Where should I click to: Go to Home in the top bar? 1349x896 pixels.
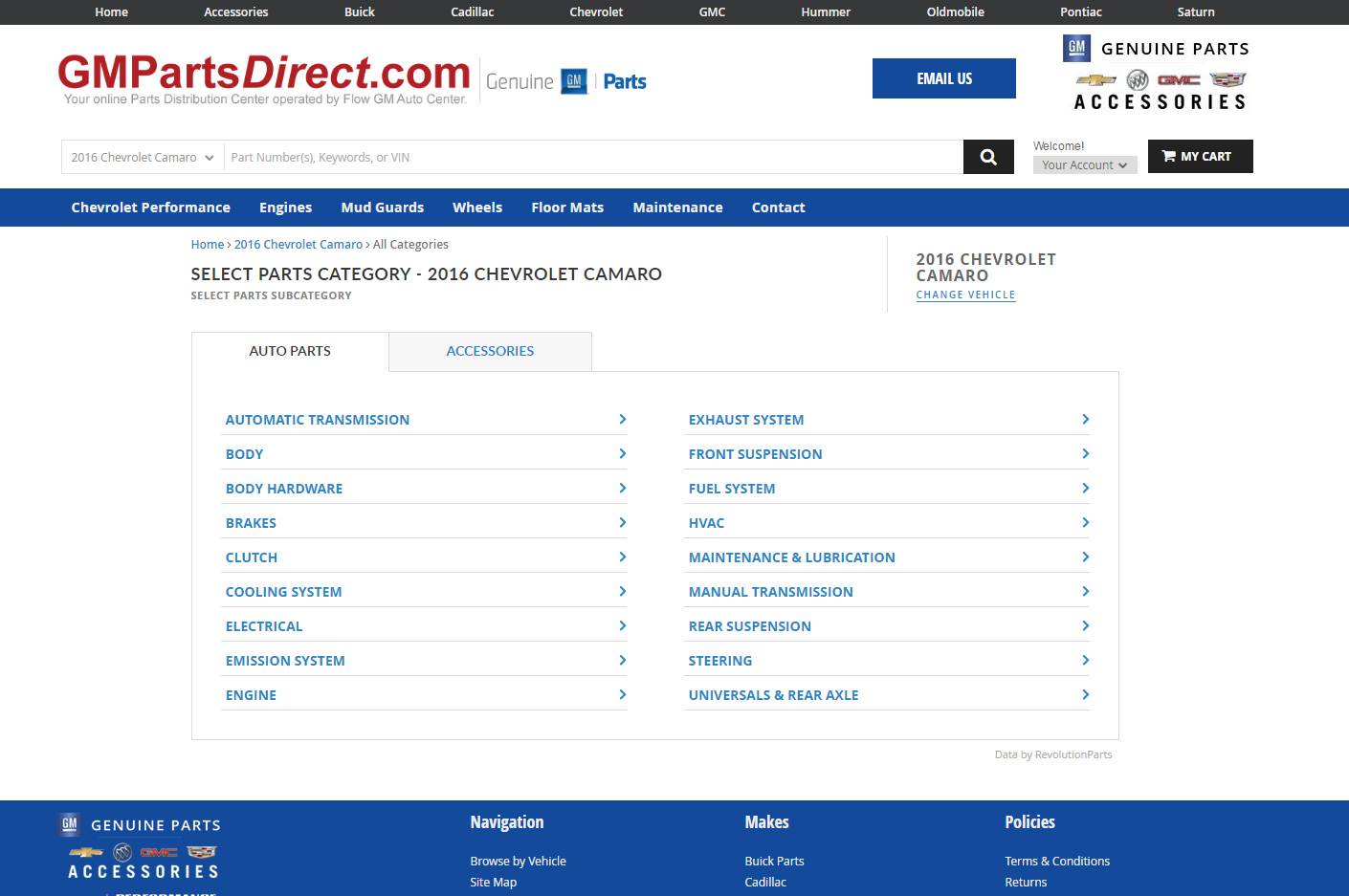pos(112,12)
